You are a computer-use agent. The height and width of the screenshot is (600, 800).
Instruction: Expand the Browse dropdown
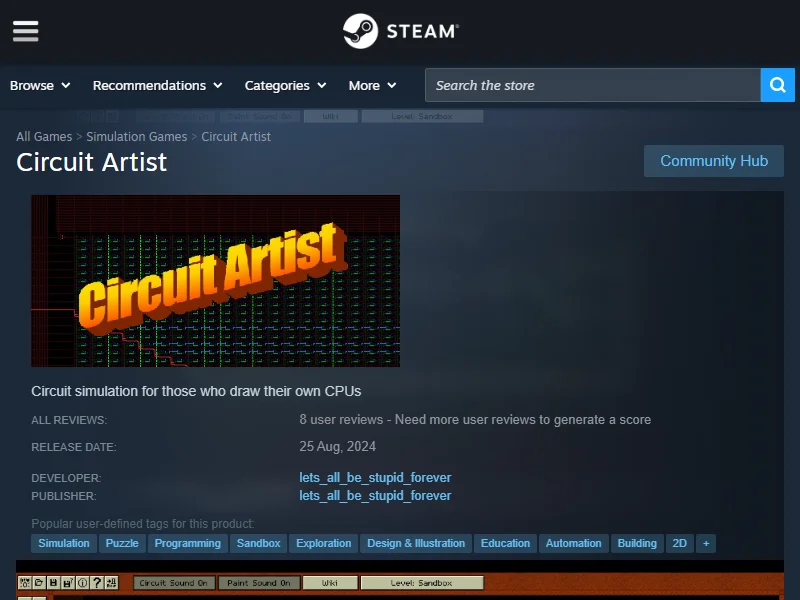(40, 85)
